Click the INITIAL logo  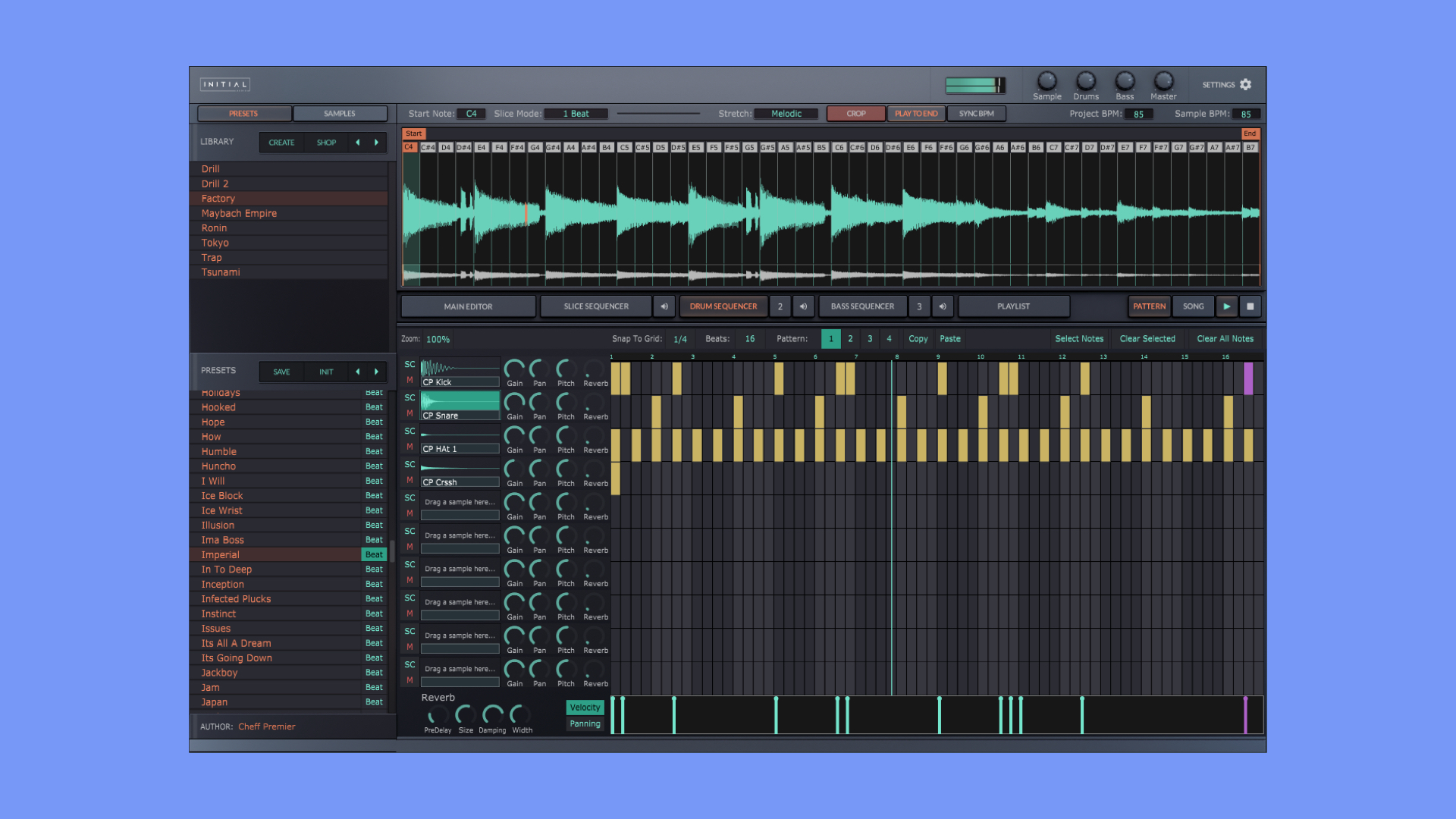point(225,84)
